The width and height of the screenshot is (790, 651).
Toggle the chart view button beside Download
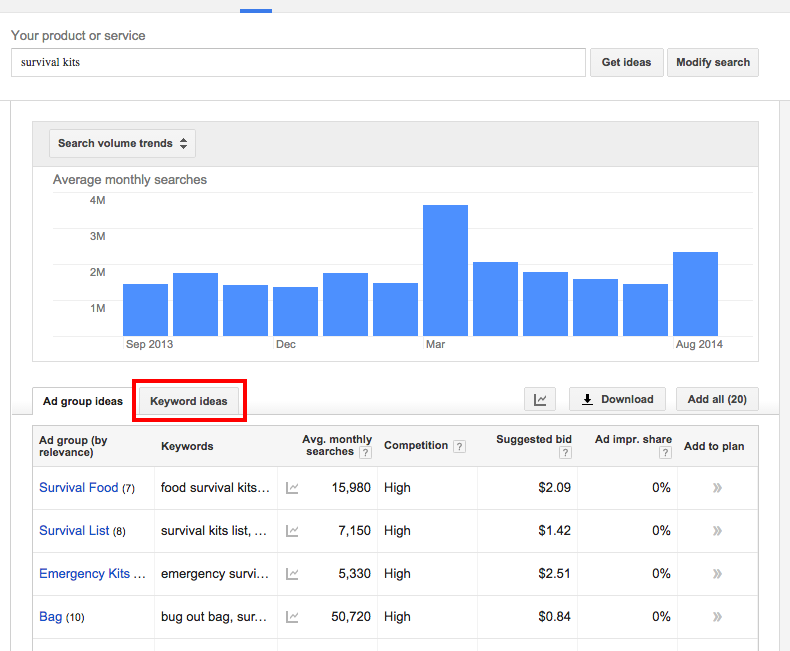point(540,399)
